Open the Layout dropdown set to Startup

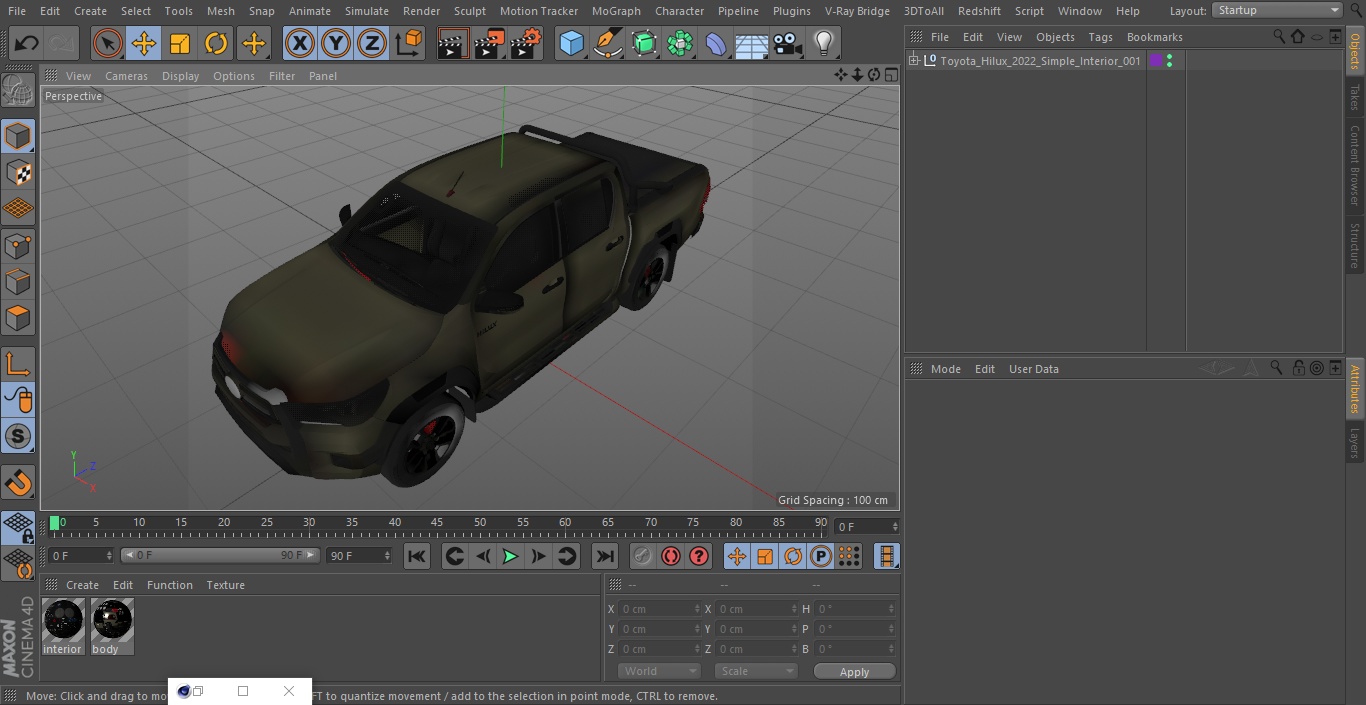pos(1277,10)
